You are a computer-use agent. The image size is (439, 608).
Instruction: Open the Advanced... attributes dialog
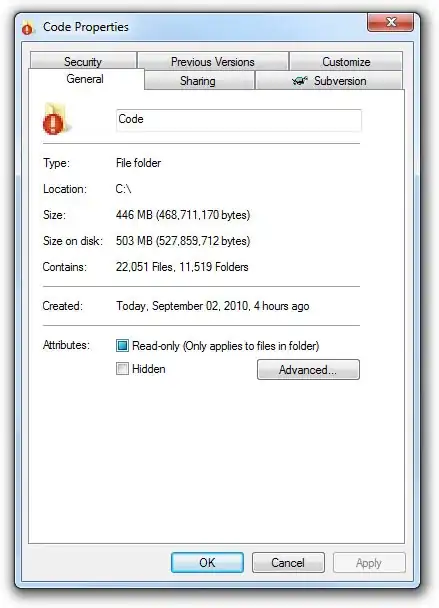coord(308,370)
